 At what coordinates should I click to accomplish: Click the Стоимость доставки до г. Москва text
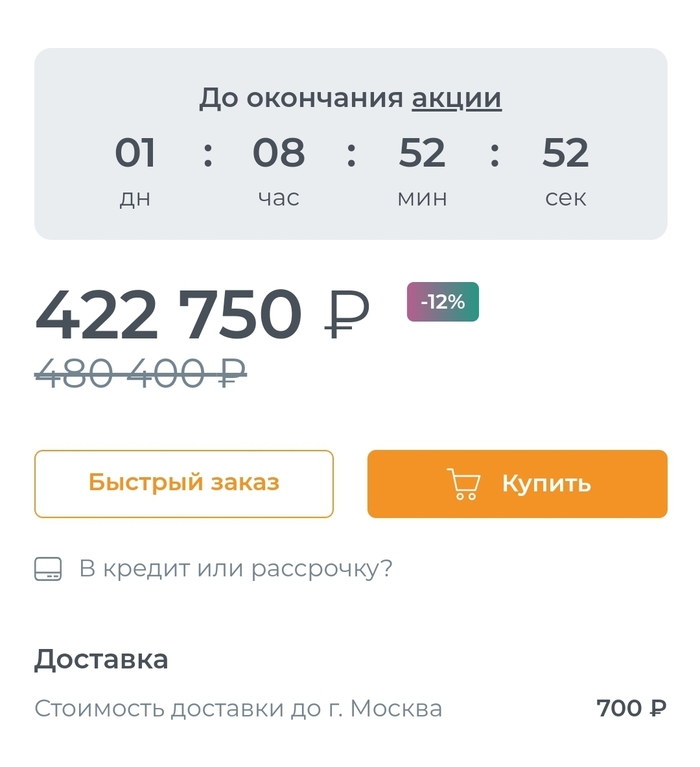pyautogui.click(x=238, y=709)
